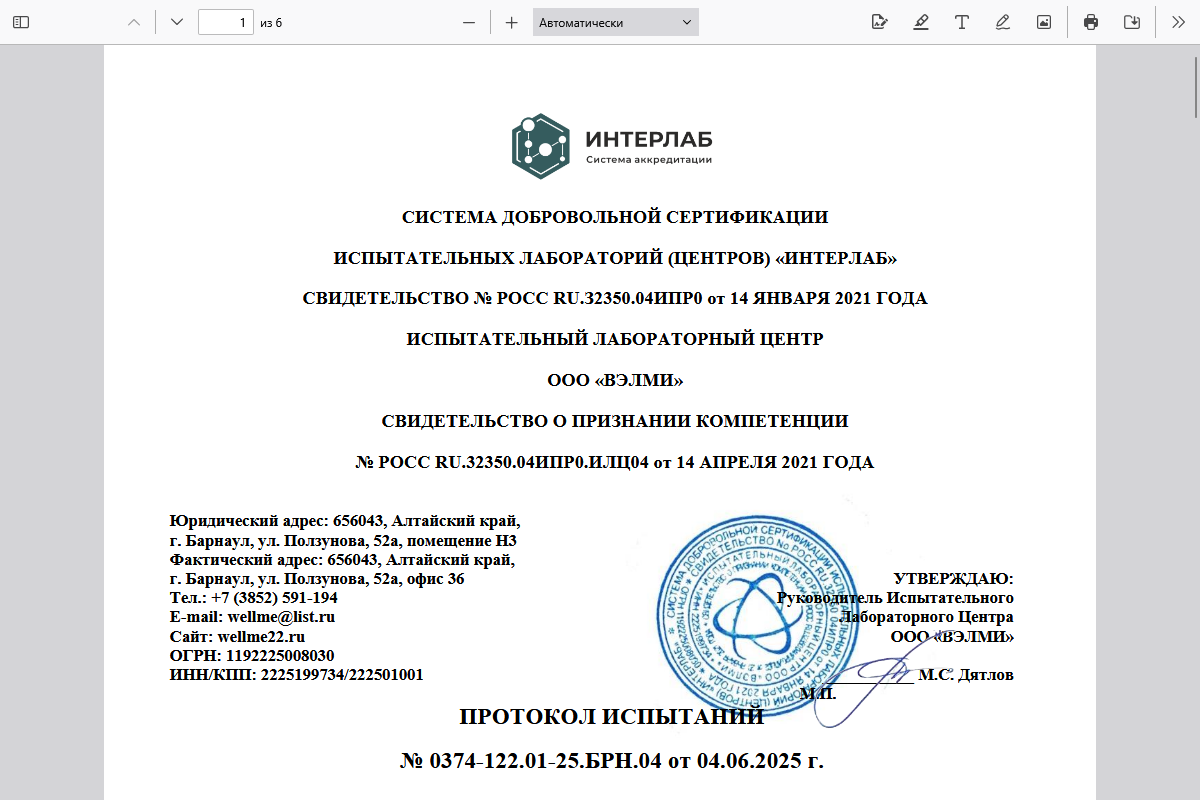Select the highlight tool
Screen dimensions: 1200x800
coord(921,22)
